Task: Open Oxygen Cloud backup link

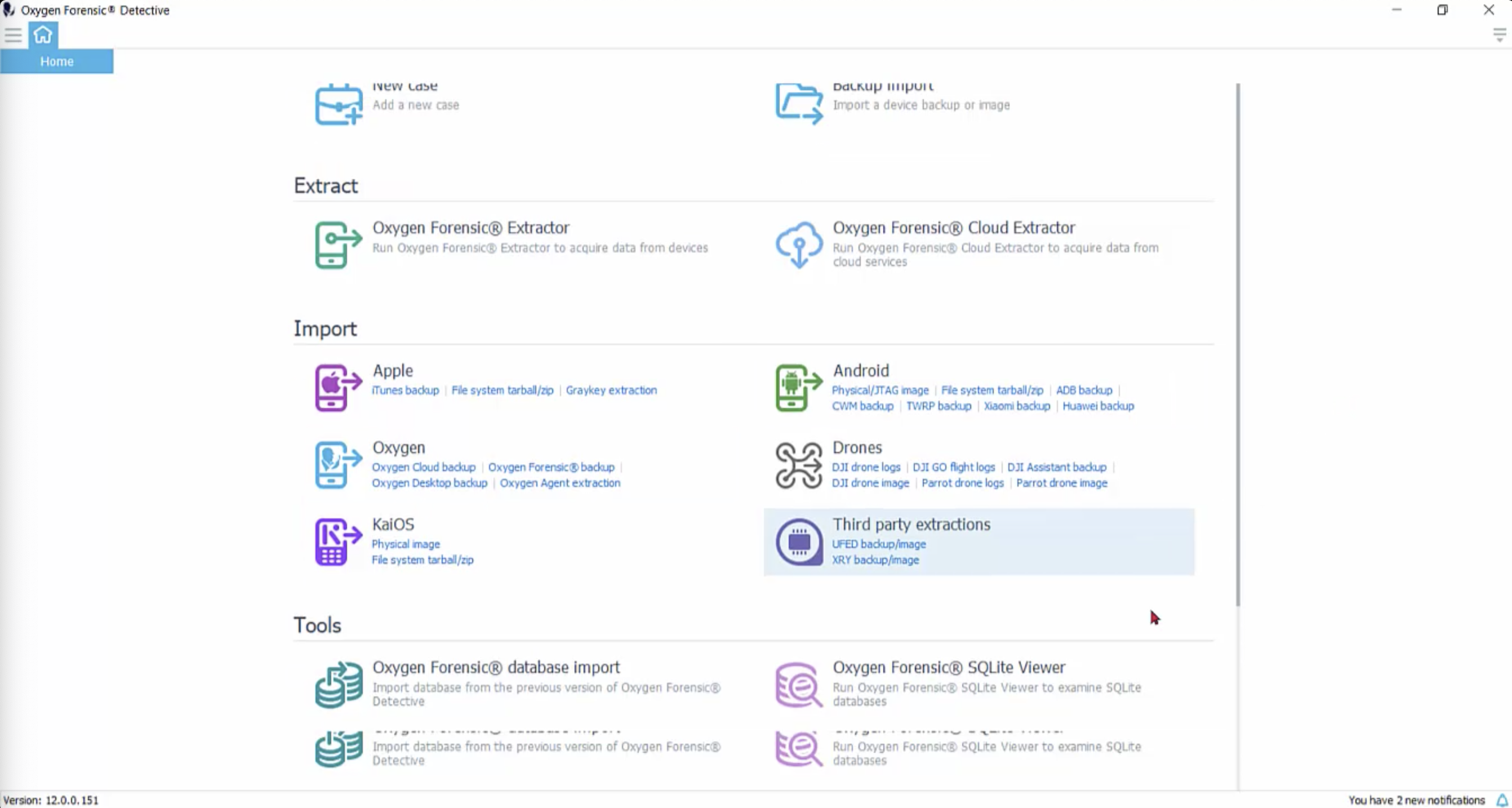Action: [423, 467]
